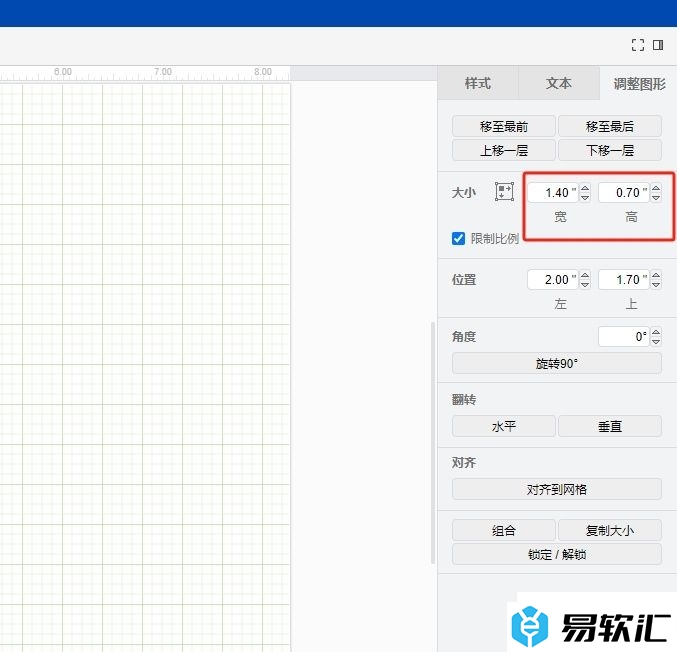
Task: Click the left position field 2.00
Action: point(553,280)
